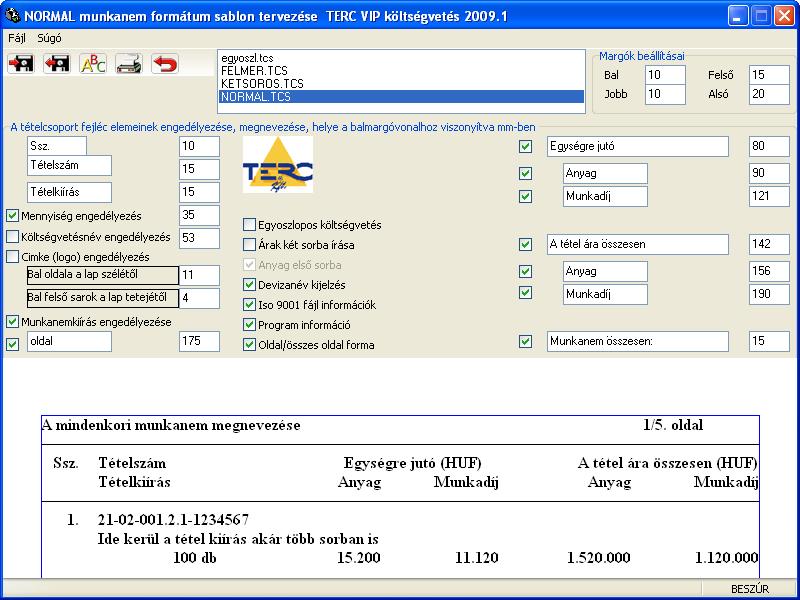Select FELMER.TCS in the template list
Screen dimensions: 800x600
(x=401, y=71)
